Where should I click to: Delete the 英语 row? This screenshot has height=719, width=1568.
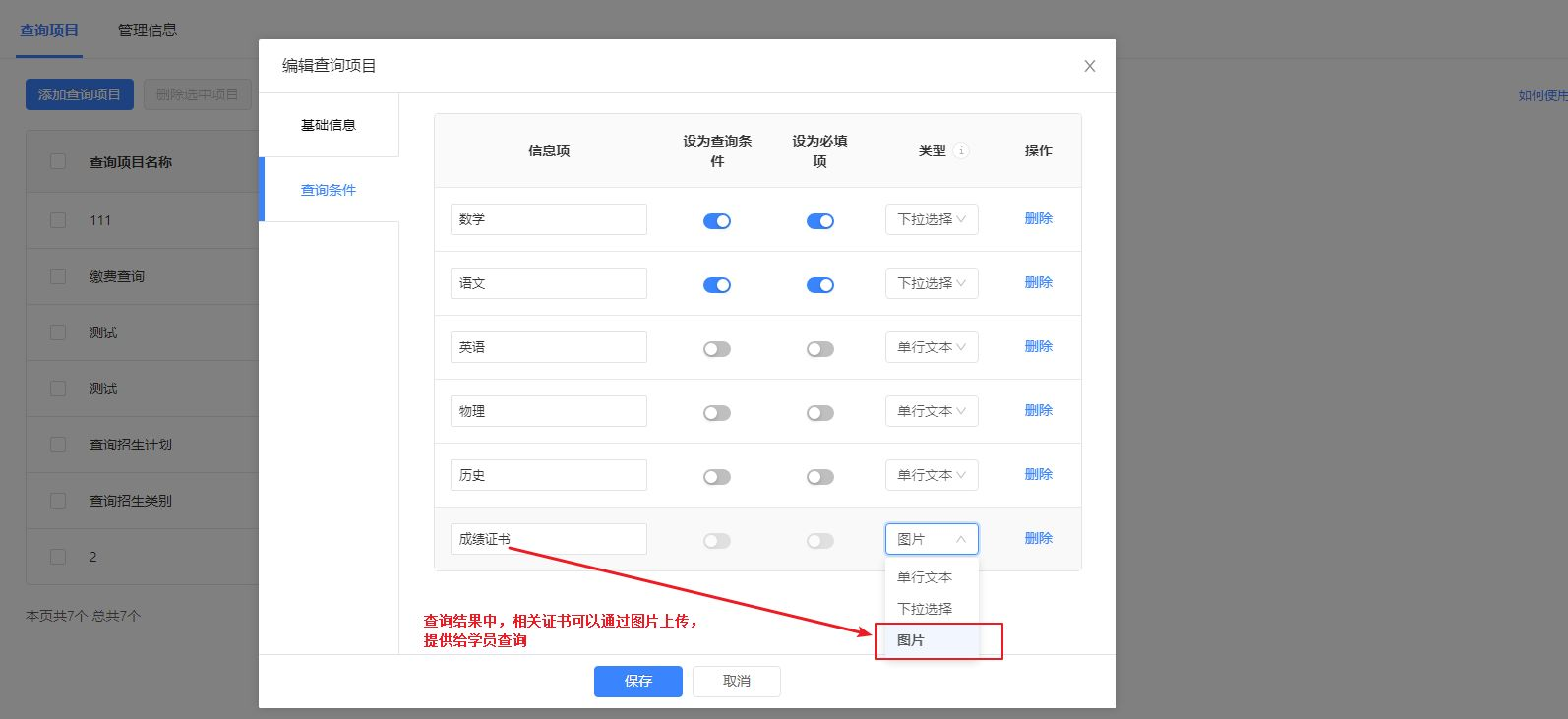[x=1039, y=346]
